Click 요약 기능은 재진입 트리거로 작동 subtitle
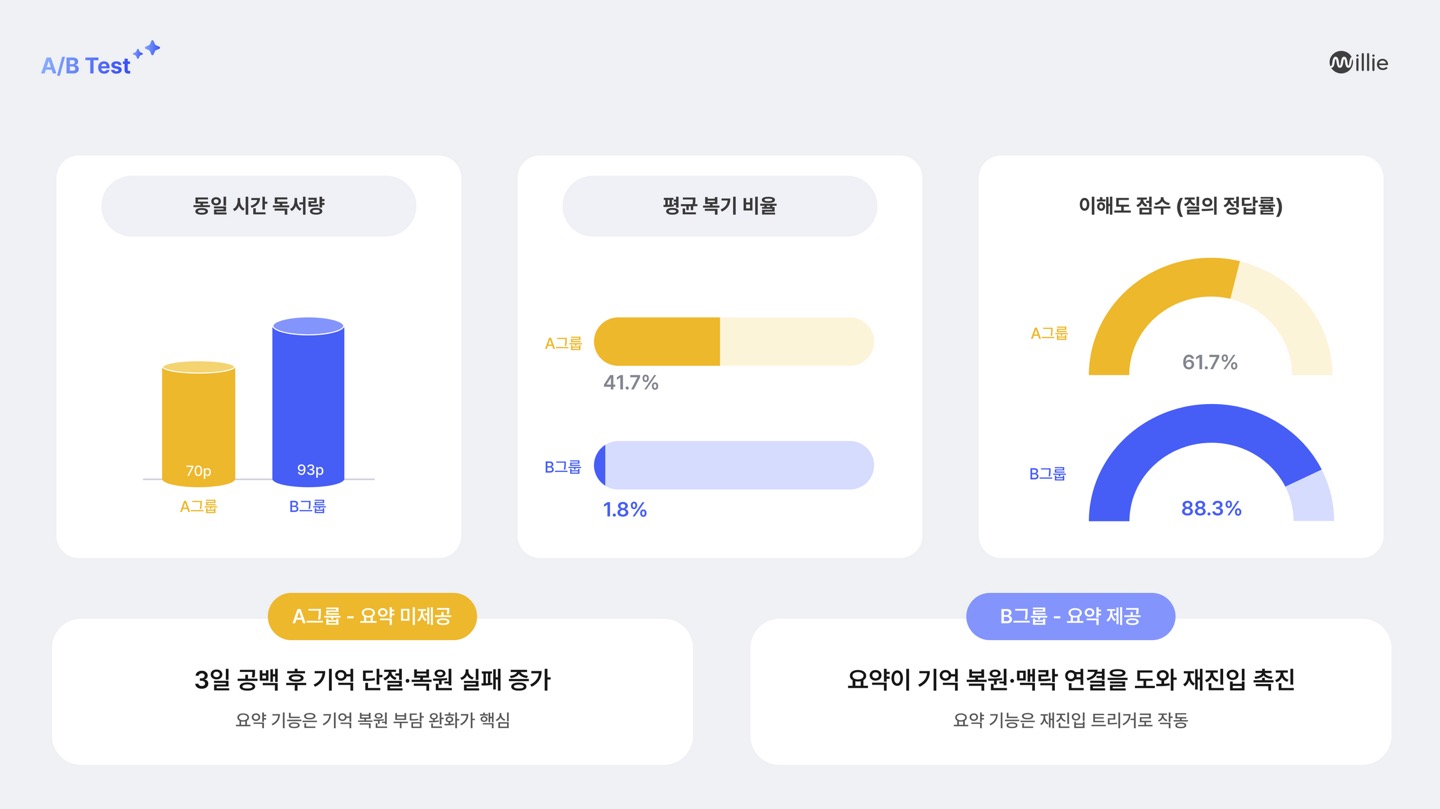 click(x=1070, y=720)
